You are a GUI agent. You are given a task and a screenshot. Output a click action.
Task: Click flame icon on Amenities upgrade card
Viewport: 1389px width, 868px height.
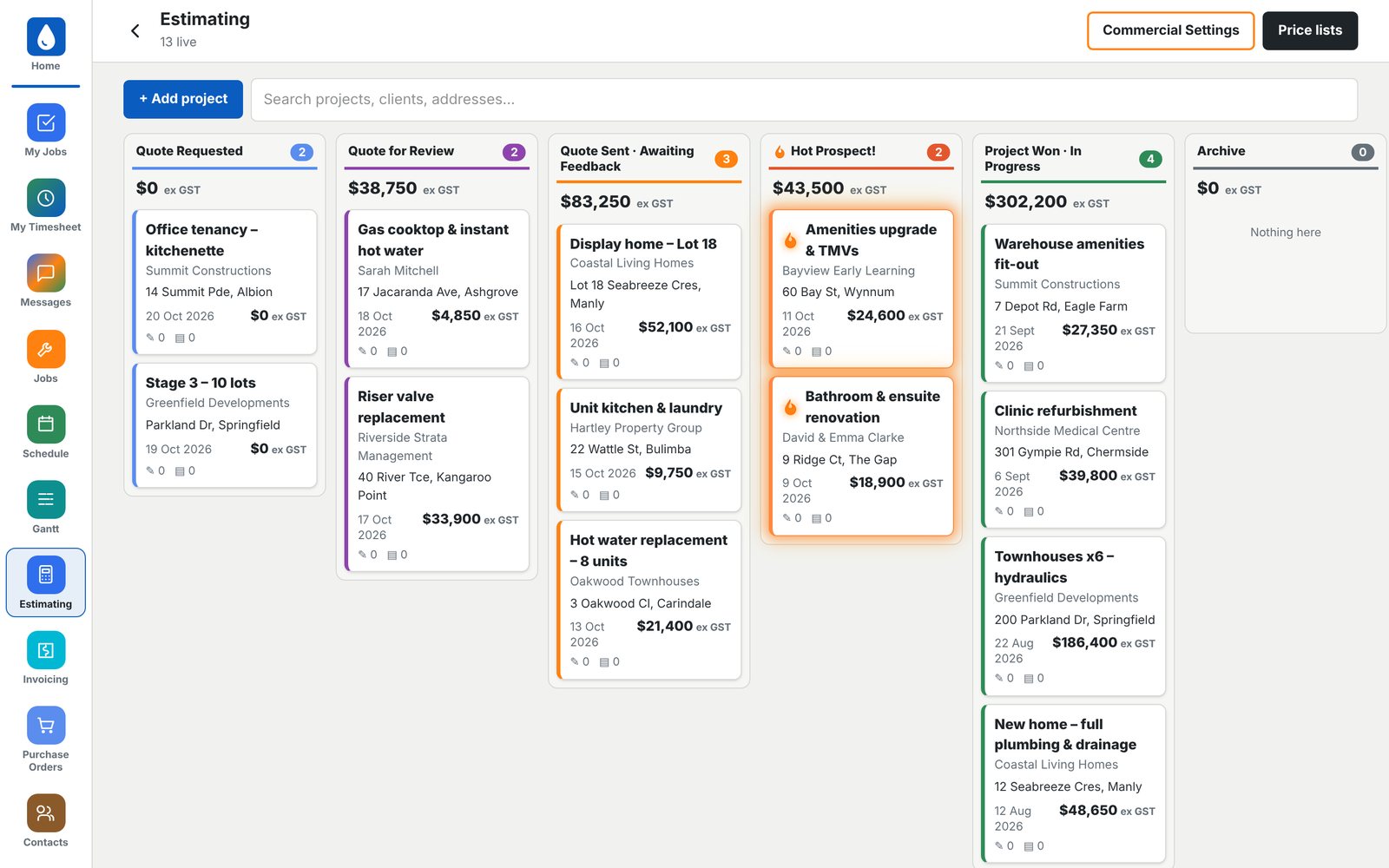tap(790, 240)
